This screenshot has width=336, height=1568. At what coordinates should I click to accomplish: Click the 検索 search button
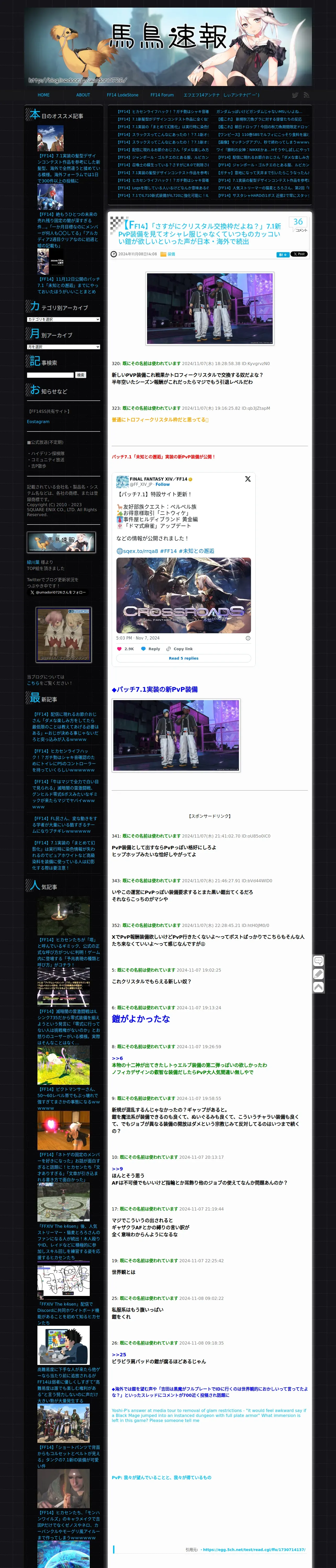tap(81, 375)
